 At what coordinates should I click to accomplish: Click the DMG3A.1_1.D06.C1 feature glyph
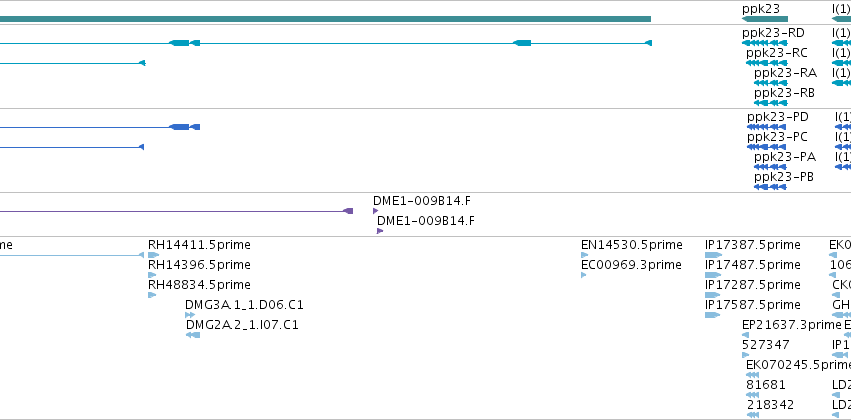(190, 315)
